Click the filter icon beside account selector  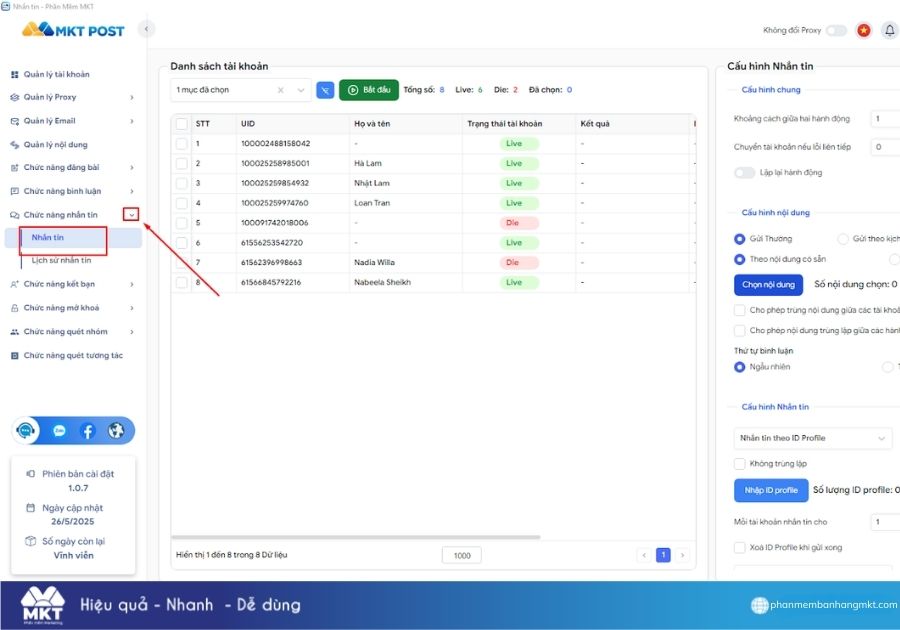tap(325, 89)
